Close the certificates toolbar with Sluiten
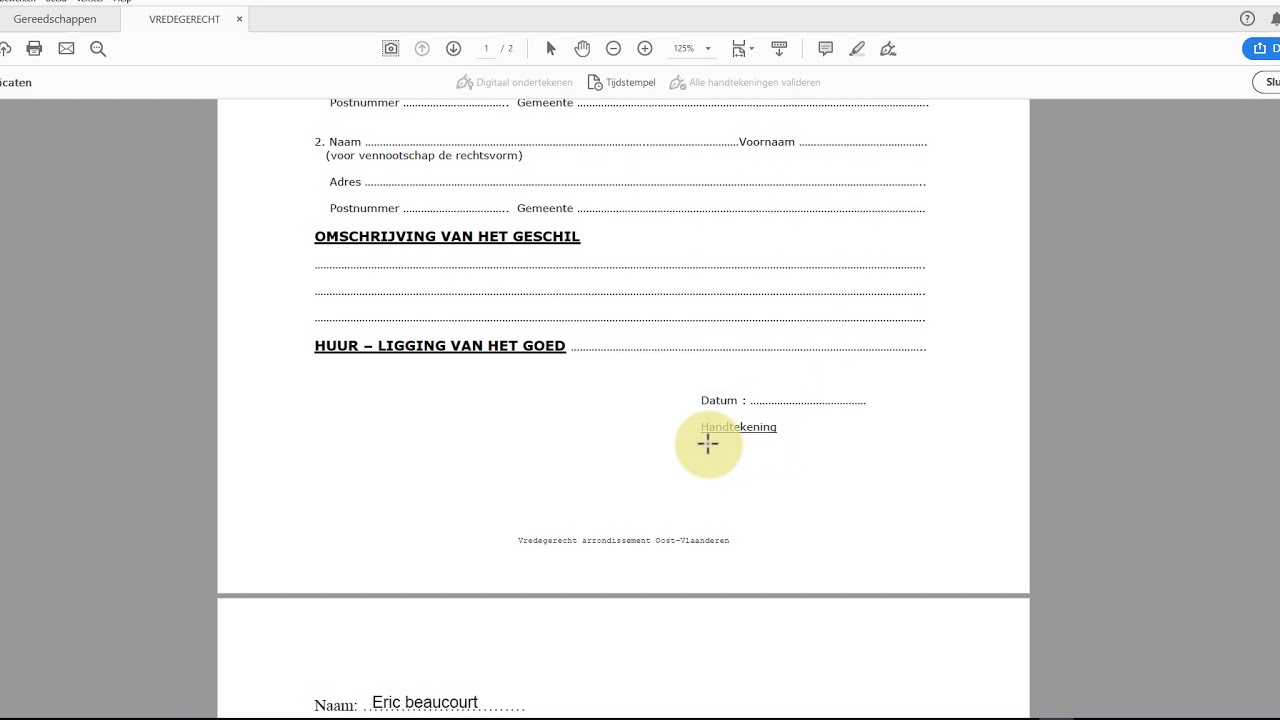This screenshot has height=720, width=1280. (x=1267, y=82)
